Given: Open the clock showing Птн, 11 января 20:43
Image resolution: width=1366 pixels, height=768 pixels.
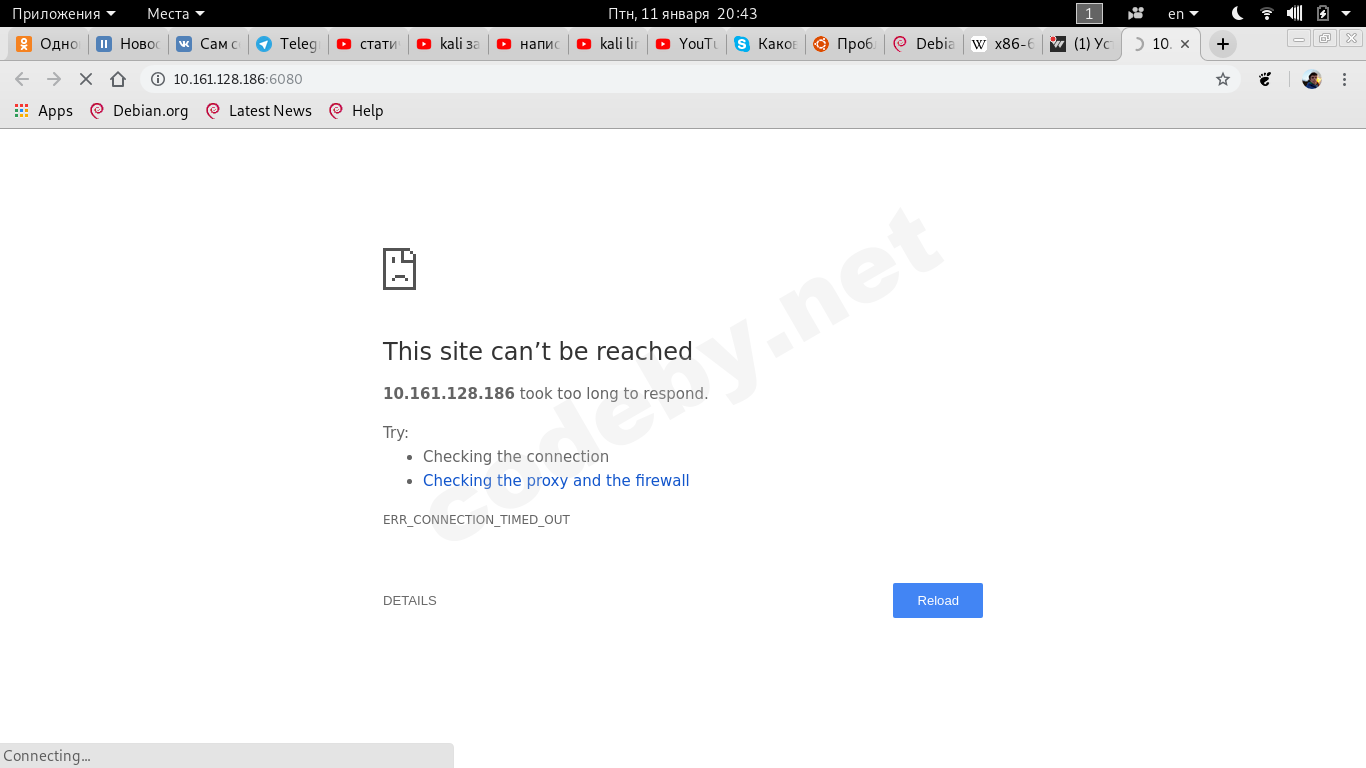Looking at the screenshot, I should [x=683, y=13].
